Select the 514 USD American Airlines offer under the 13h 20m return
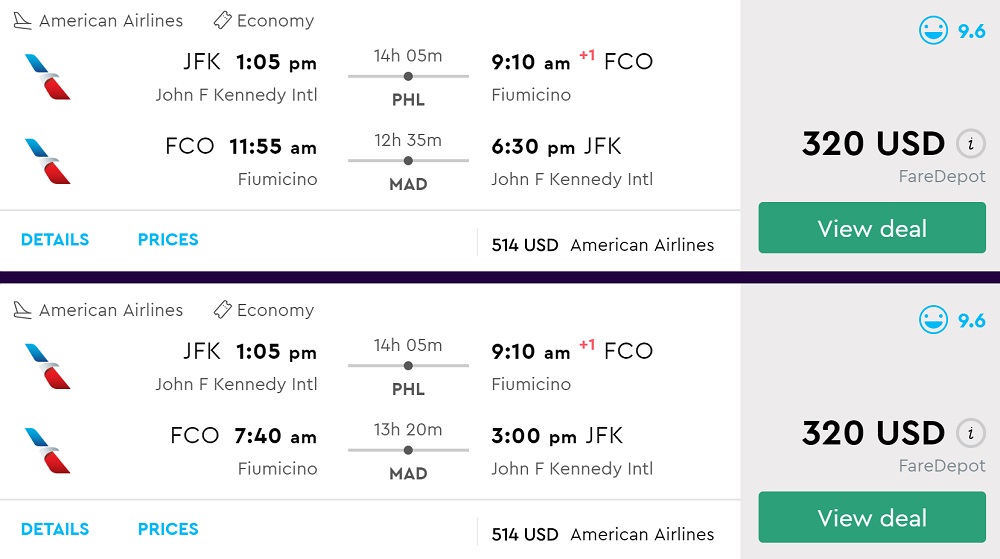 click(603, 534)
